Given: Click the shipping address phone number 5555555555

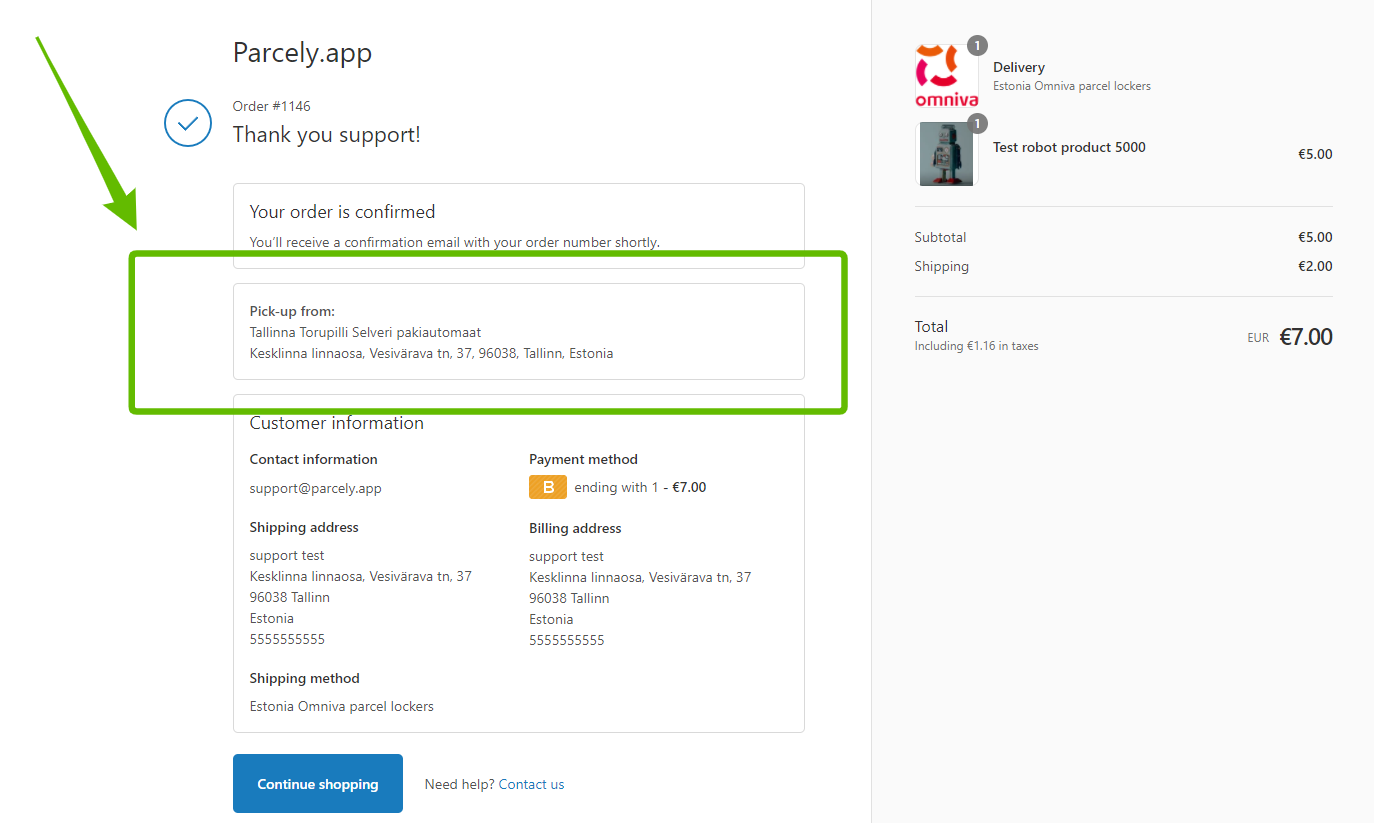Looking at the screenshot, I should tap(287, 639).
